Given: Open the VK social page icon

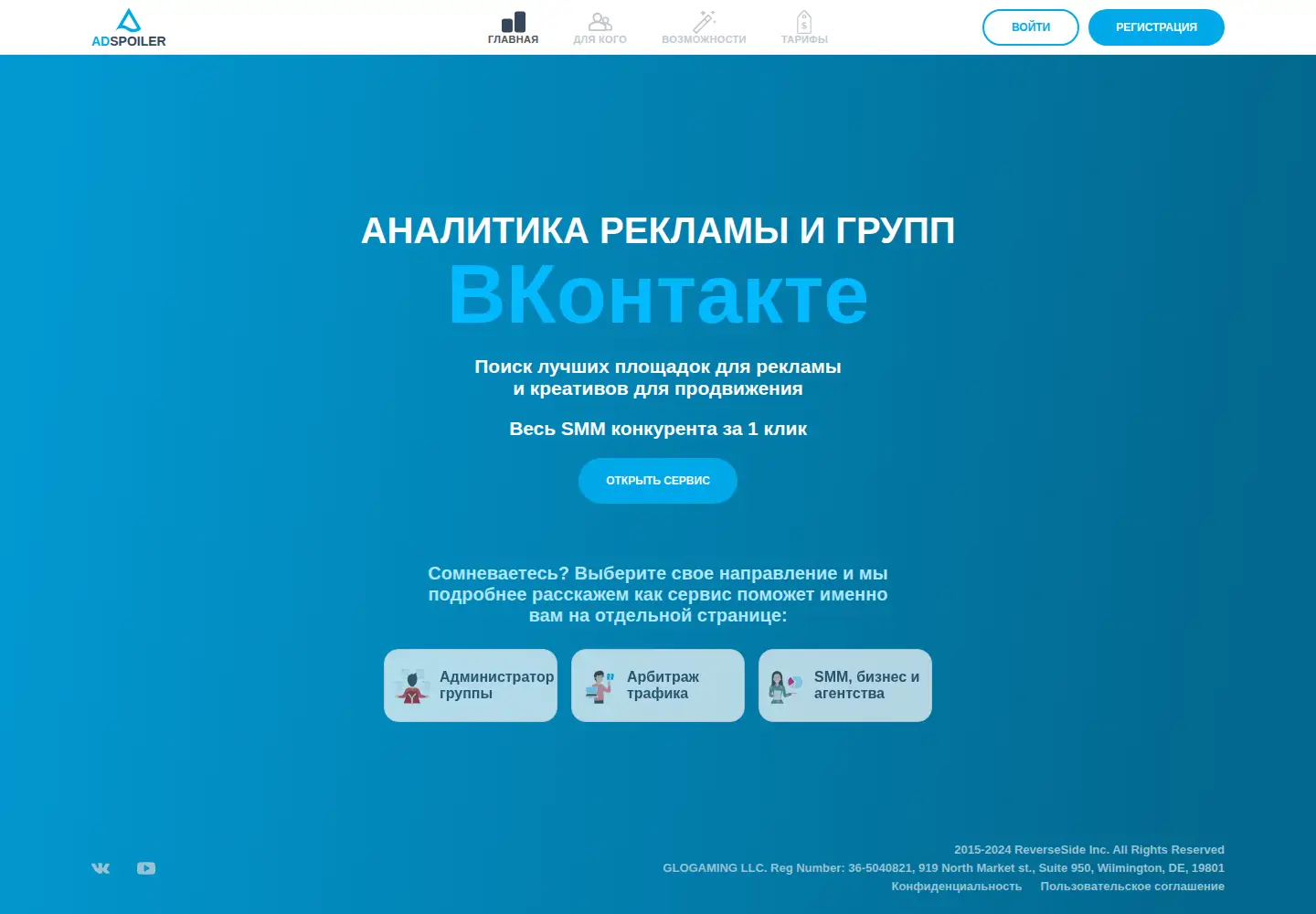Looking at the screenshot, I should [101, 868].
